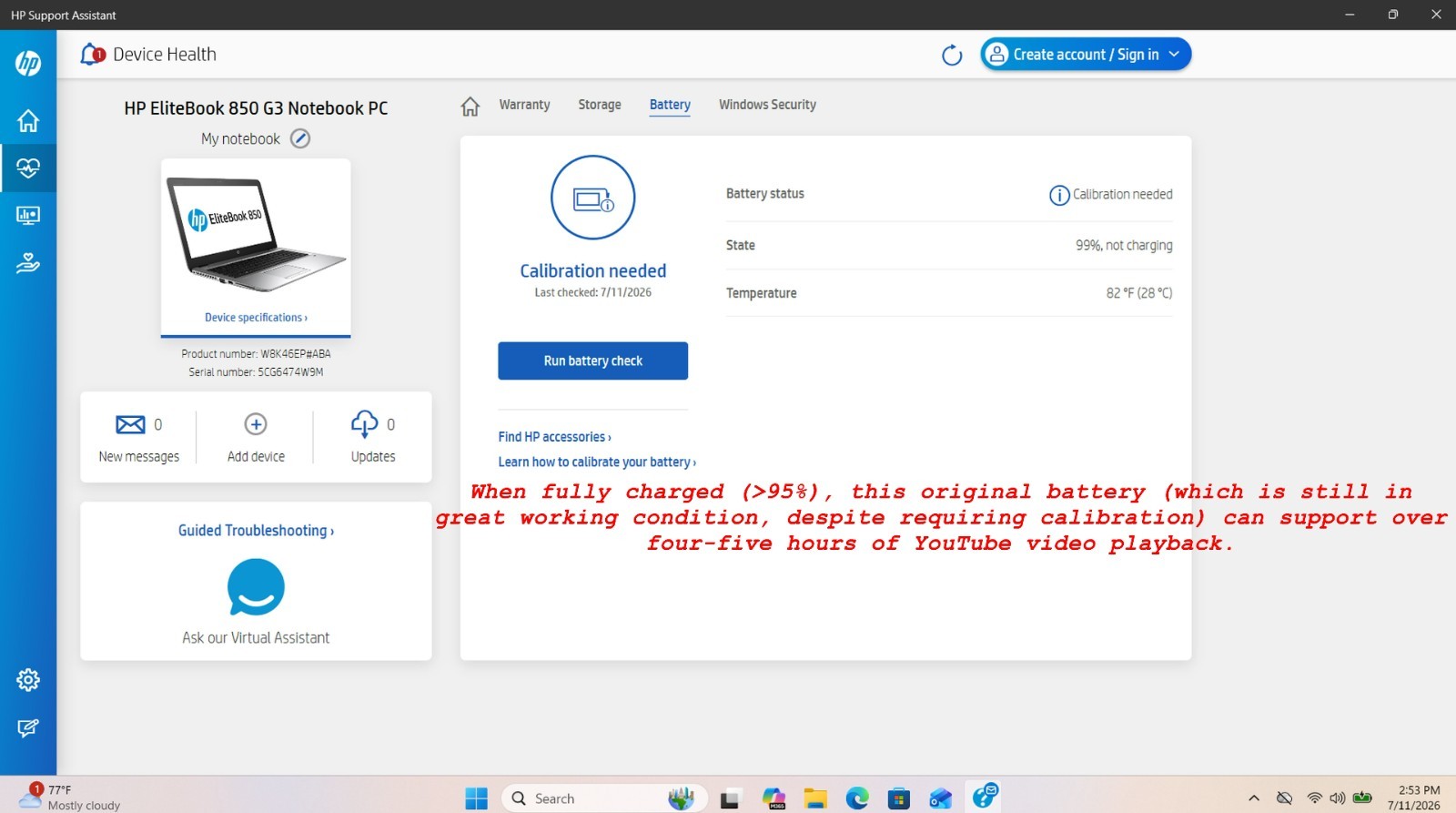
Task: Select Device Health heart icon in sidebar
Action: (28, 168)
